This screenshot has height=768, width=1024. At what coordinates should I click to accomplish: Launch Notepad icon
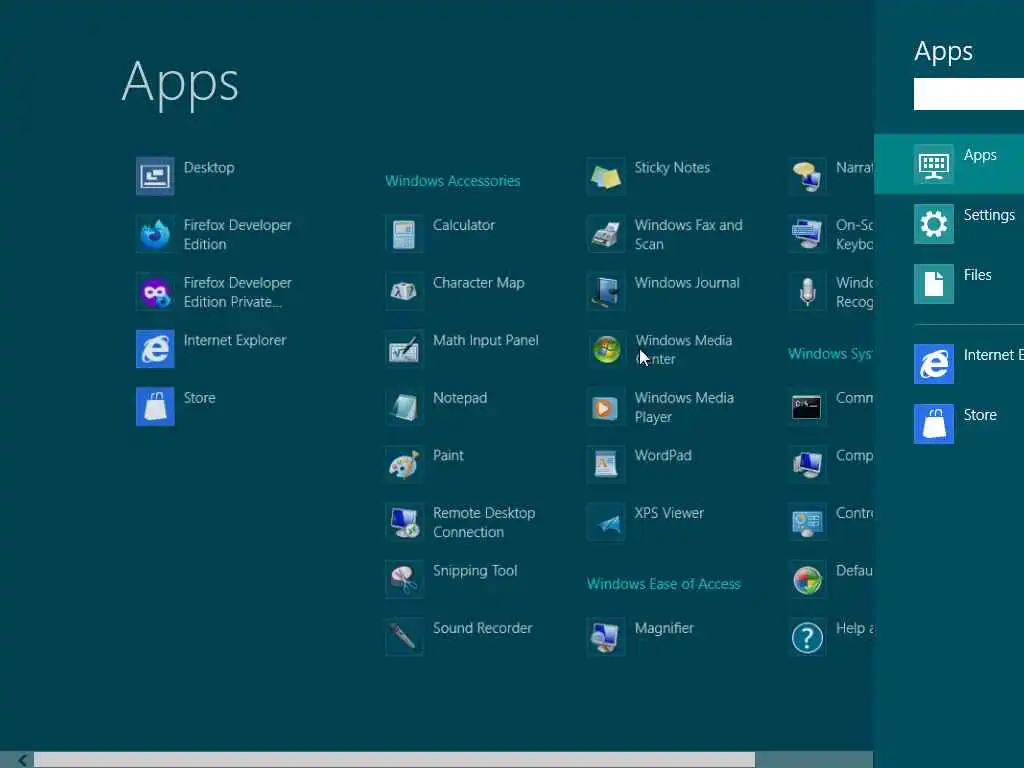point(404,406)
